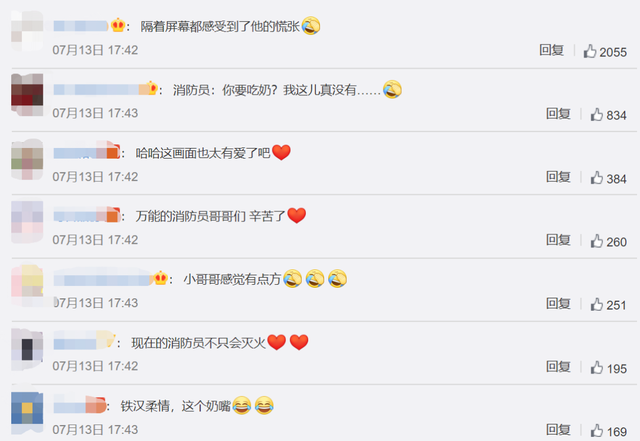Open avatar of the first commenter
The image size is (640, 441).
(x=27, y=31)
